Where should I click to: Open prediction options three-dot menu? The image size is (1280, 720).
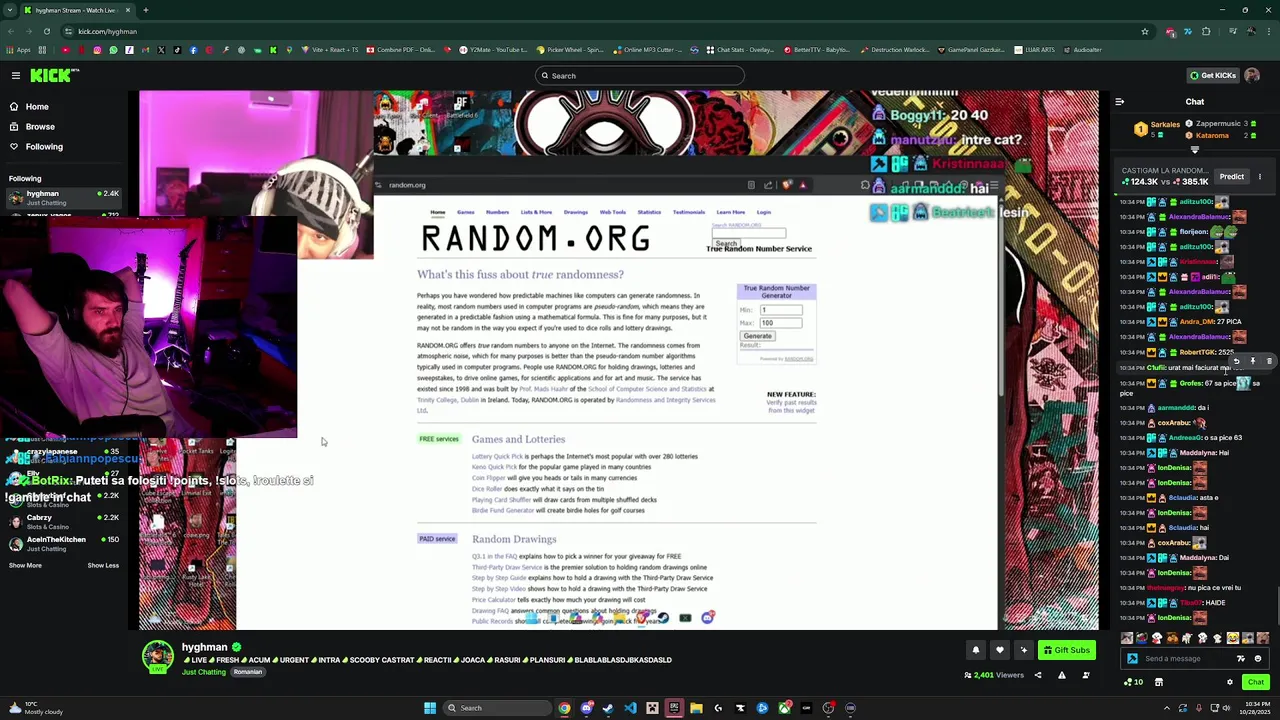[1260, 177]
